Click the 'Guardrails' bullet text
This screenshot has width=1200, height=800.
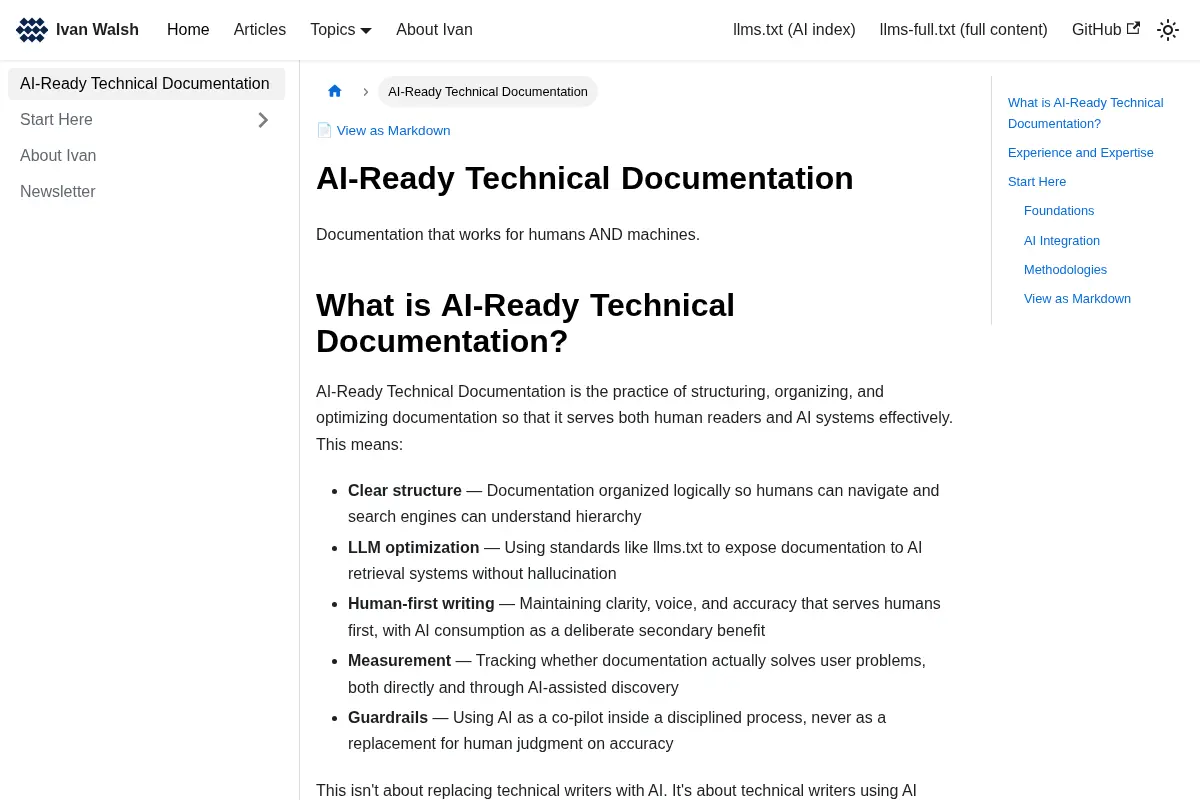[x=388, y=718]
